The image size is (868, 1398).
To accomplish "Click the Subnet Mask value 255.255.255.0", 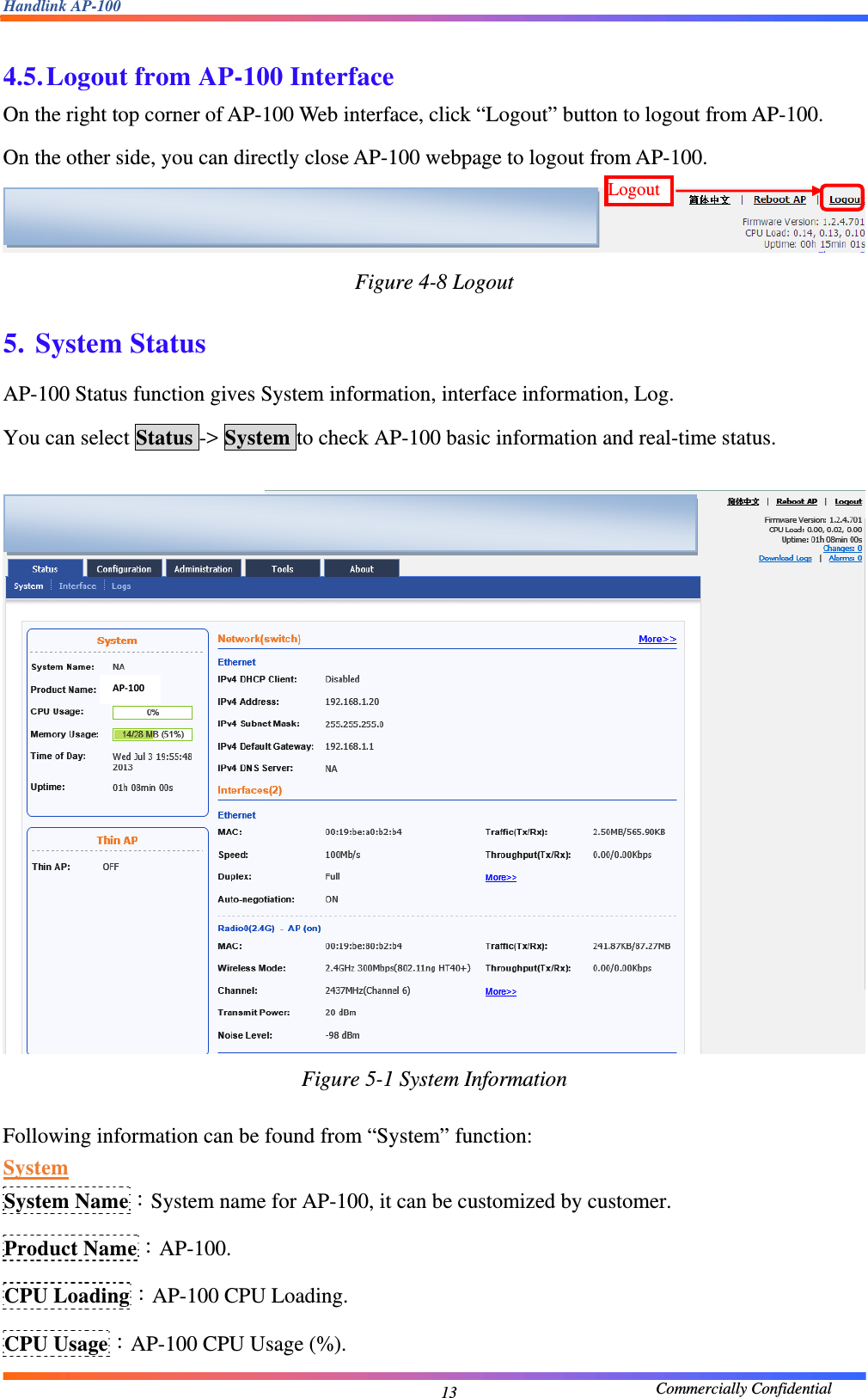I will [x=354, y=724].
